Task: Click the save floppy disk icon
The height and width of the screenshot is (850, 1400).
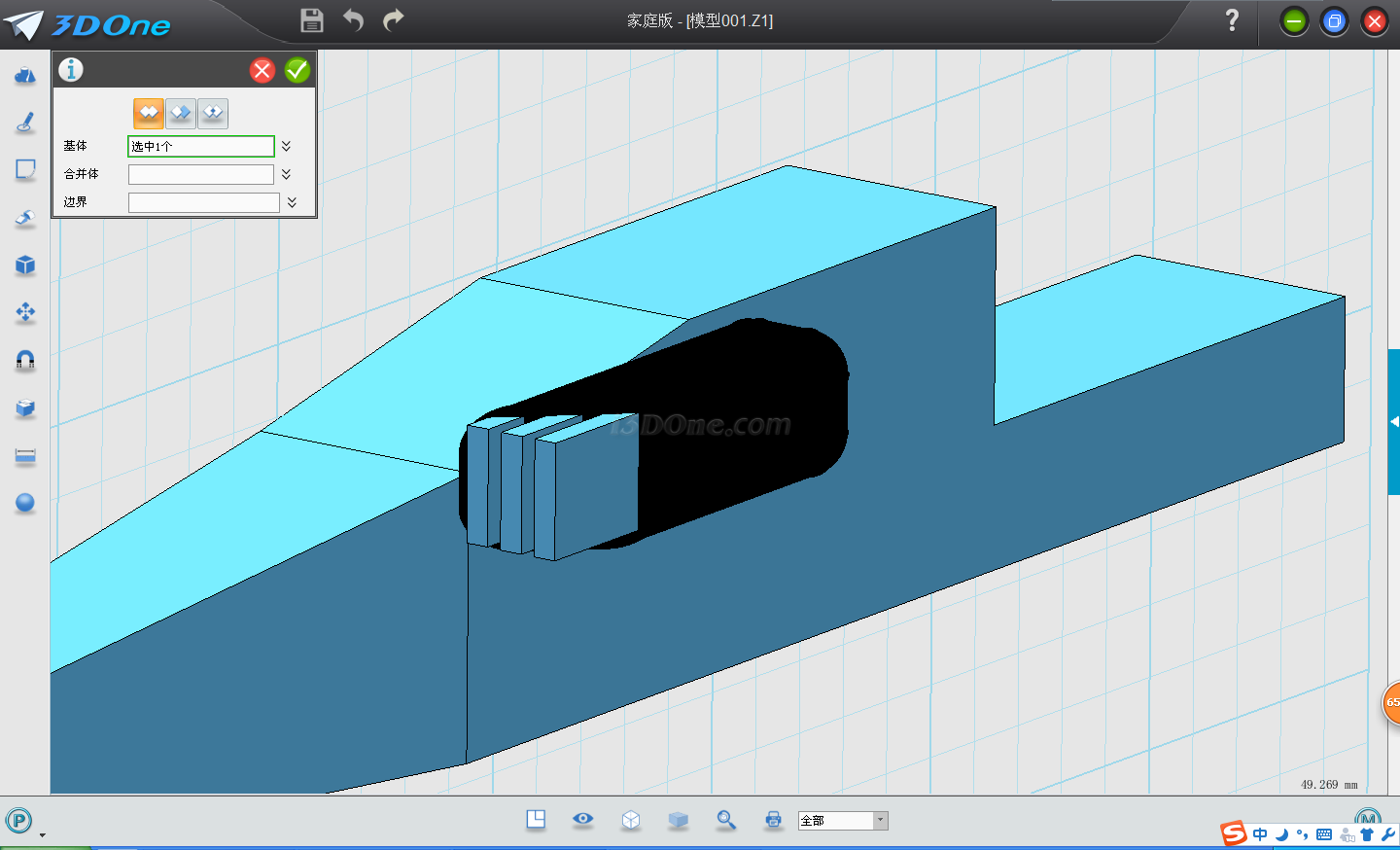Action: click(x=311, y=20)
